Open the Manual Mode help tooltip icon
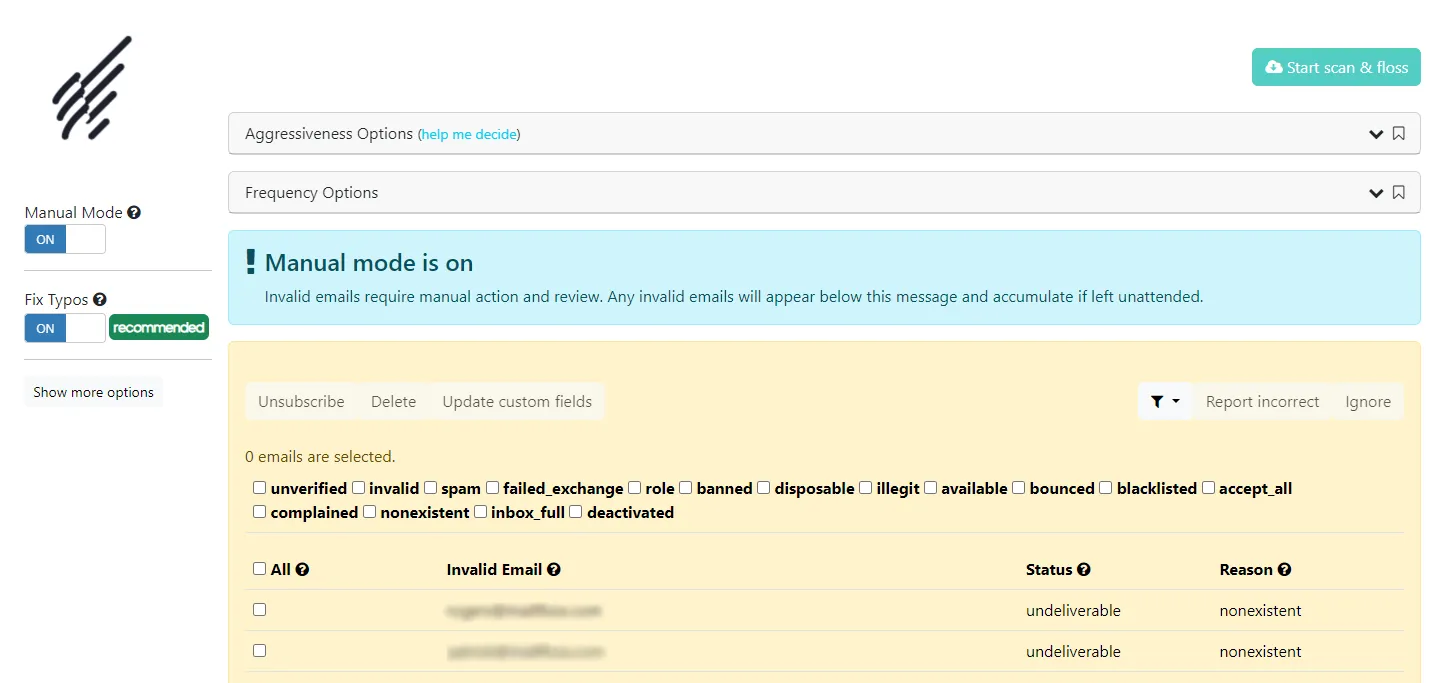1443x683 pixels. pos(134,212)
